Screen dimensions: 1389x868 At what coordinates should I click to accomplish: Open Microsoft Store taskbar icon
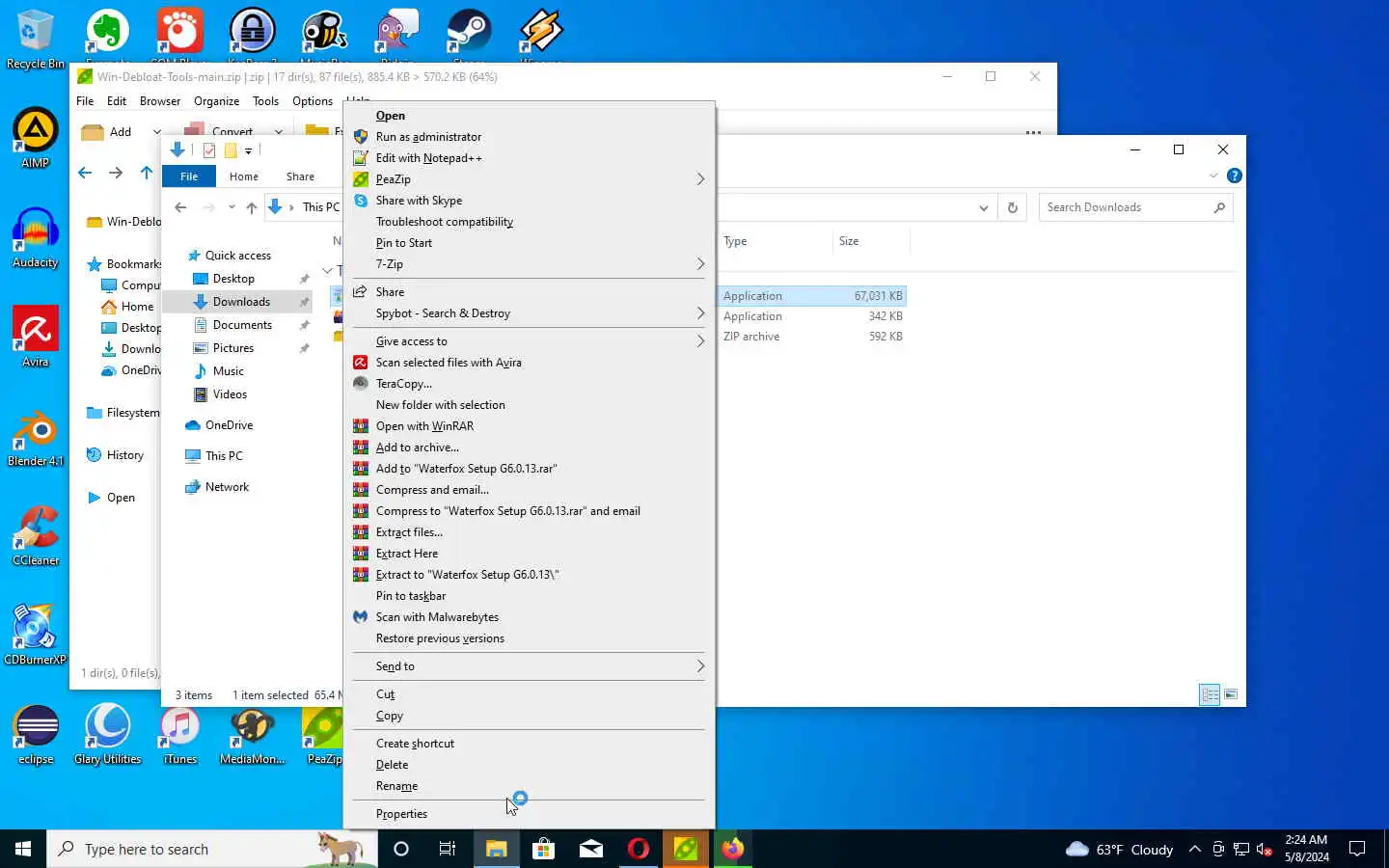pos(544,849)
